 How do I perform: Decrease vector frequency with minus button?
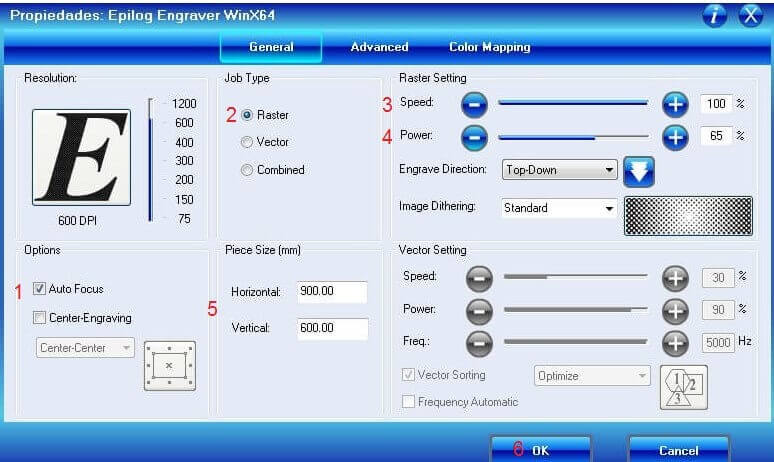479,343
